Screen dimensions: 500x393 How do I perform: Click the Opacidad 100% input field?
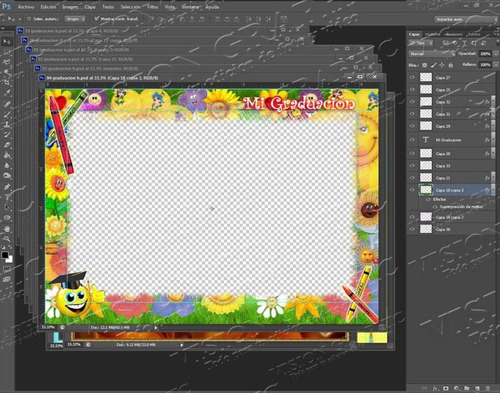pos(485,54)
